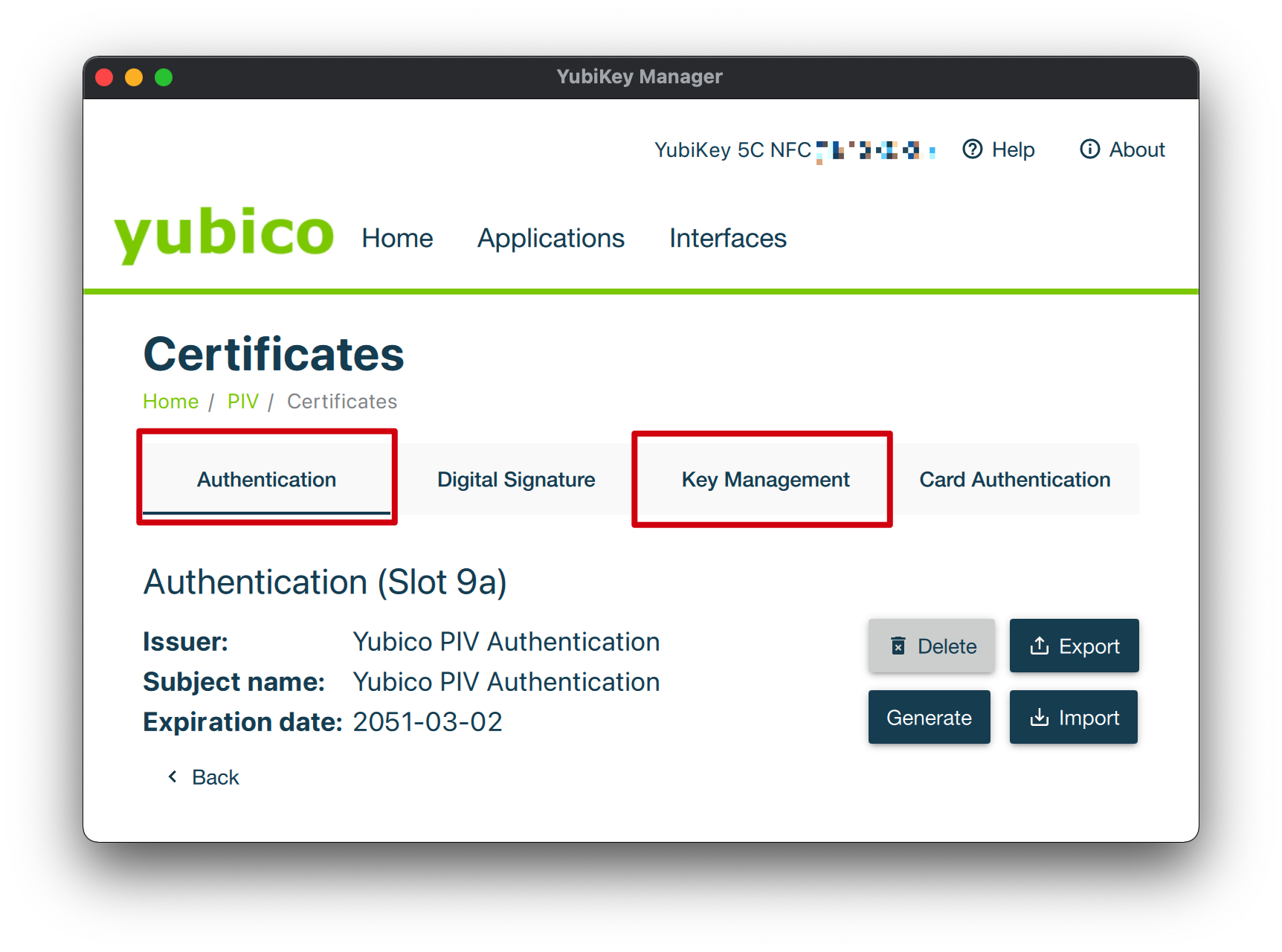1282x952 pixels.
Task: Click the Home breadcrumb link
Action: click(x=170, y=402)
